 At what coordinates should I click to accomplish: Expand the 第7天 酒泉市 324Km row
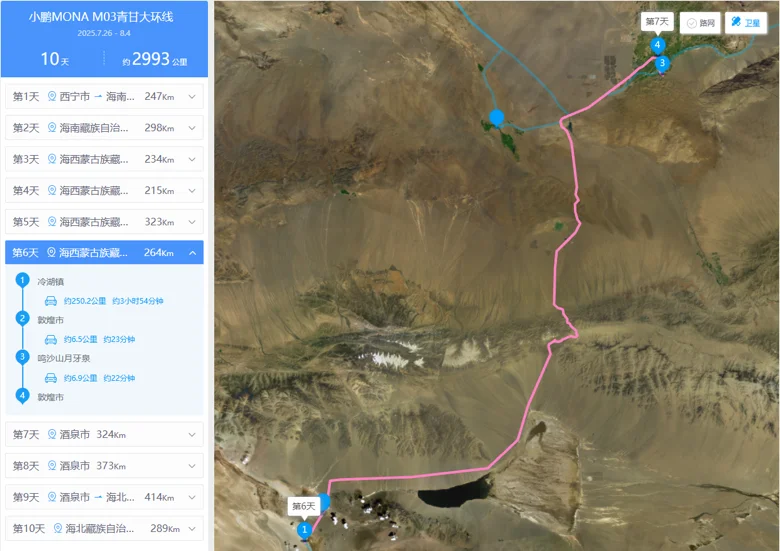point(104,435)
